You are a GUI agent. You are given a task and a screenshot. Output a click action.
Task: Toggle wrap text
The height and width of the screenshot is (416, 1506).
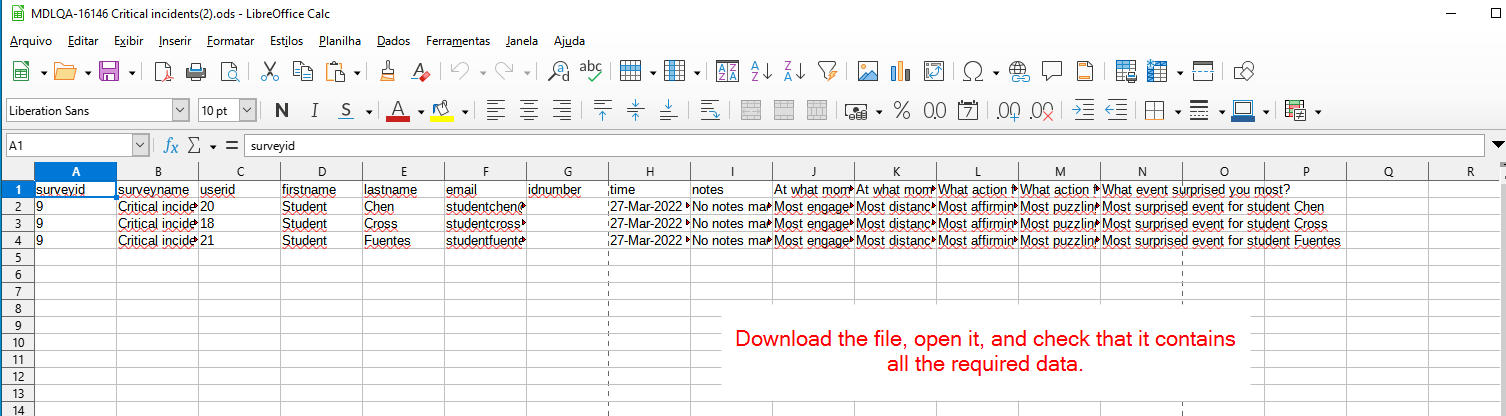[711, 110]
